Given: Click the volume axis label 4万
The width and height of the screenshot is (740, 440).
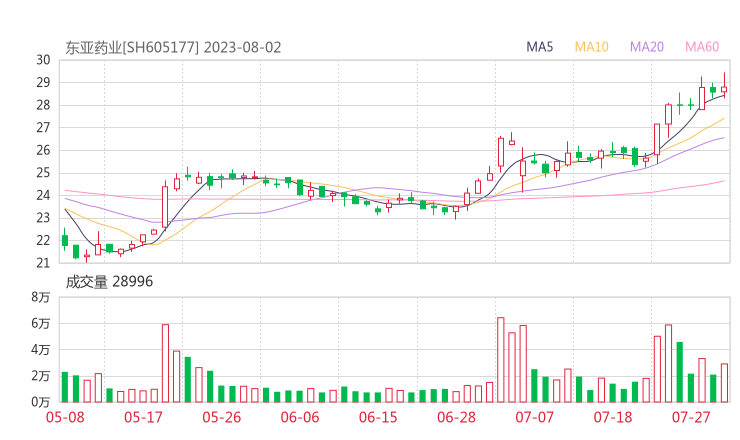Looking at the screenshot, I should pos(41,350).
